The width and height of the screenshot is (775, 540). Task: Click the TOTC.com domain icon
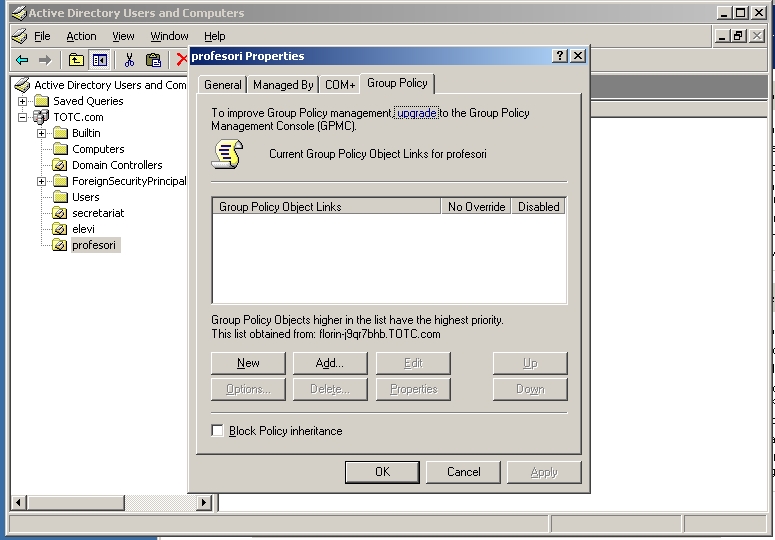[41, 117]
